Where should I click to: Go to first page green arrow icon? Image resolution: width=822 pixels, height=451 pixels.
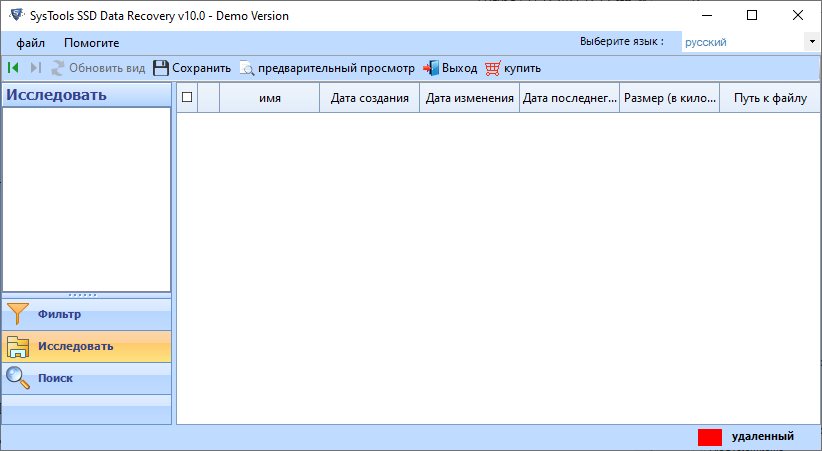pyautogui.click(x=13, y=68)
